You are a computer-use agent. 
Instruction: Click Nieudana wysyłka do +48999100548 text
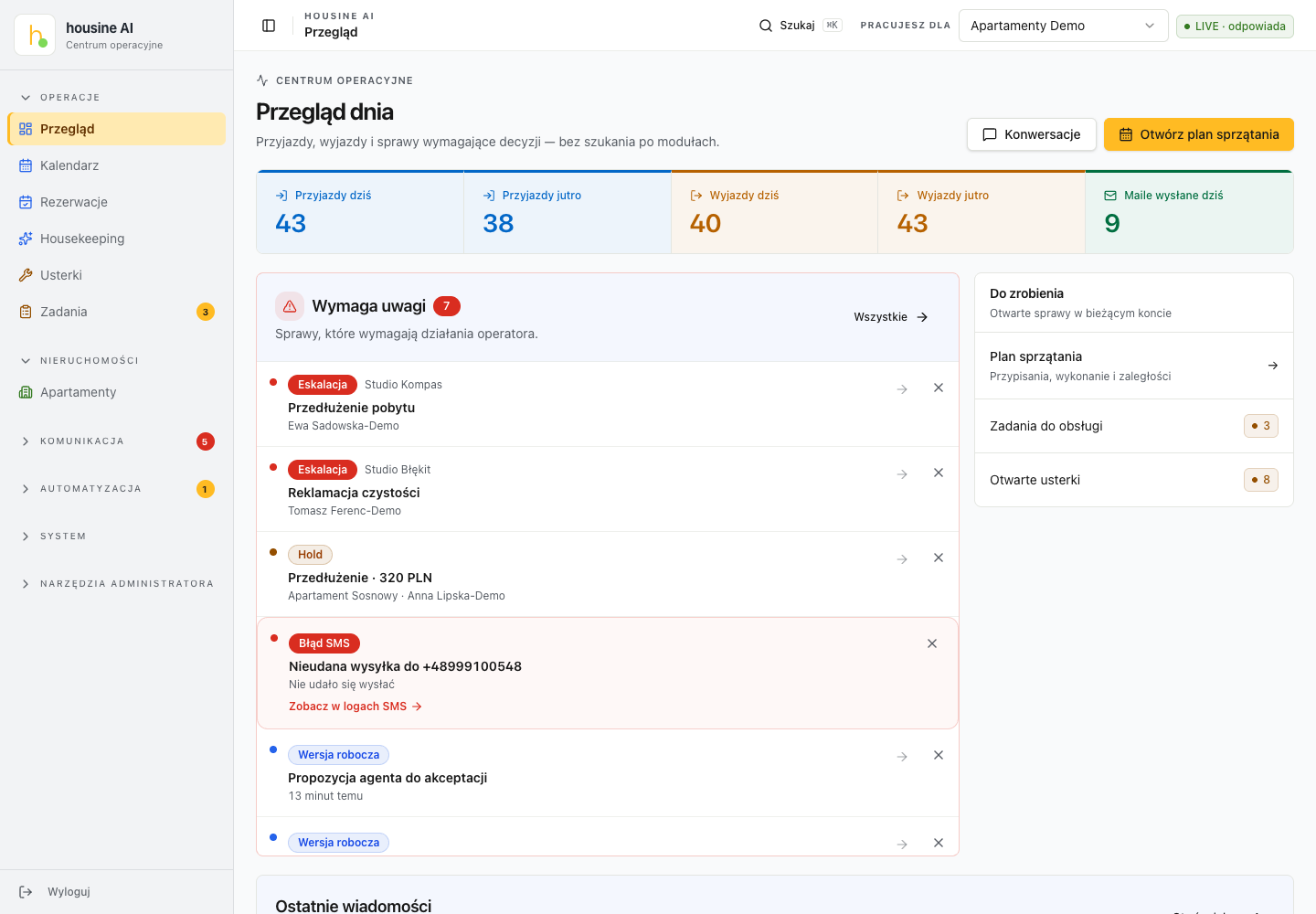406,666
